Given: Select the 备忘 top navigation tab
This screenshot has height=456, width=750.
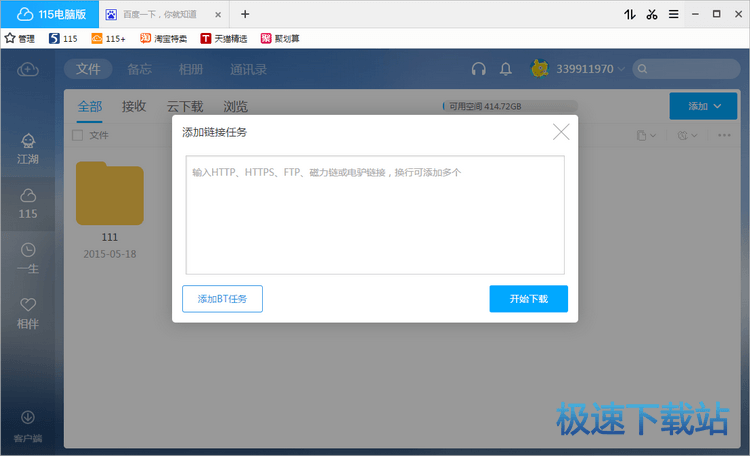Looking at the screenshot, I should [140, 69].
